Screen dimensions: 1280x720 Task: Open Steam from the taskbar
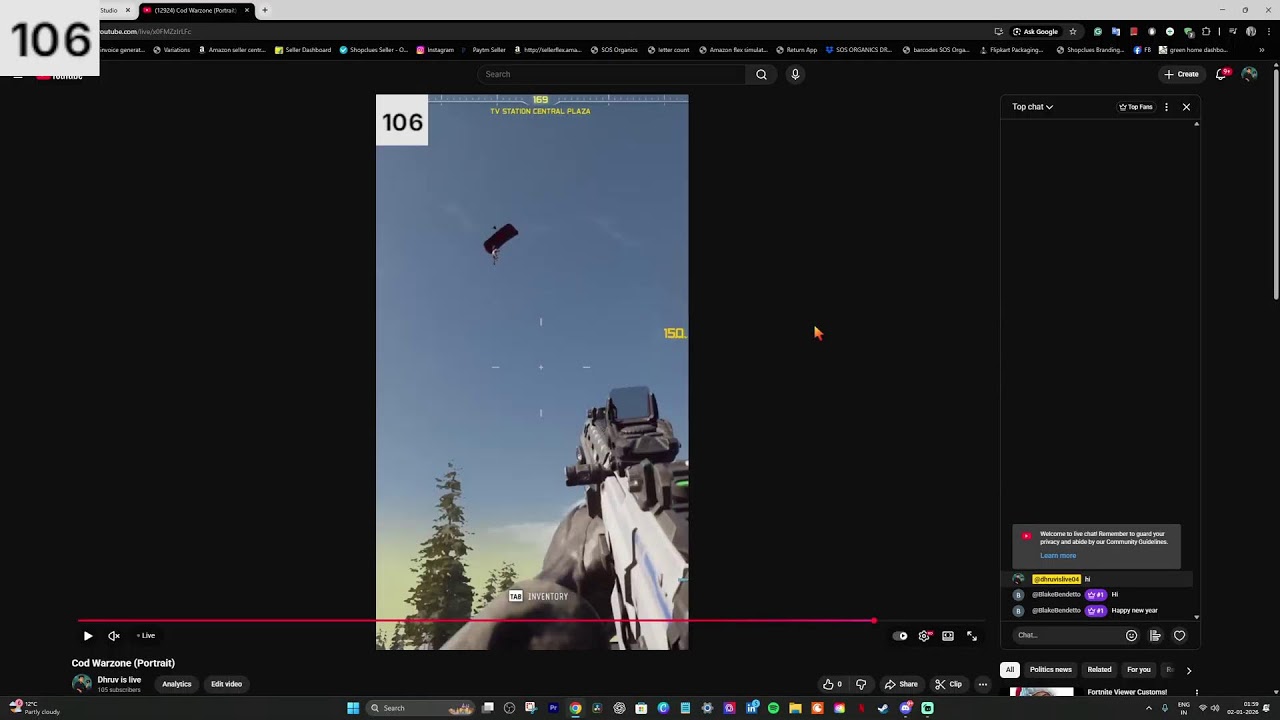pos(883,708)
